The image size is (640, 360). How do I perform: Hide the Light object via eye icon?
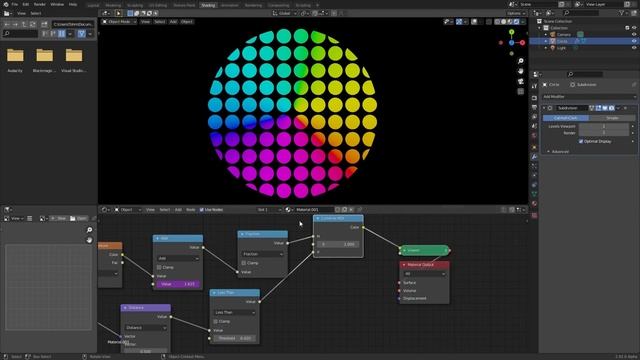(634, 48)
